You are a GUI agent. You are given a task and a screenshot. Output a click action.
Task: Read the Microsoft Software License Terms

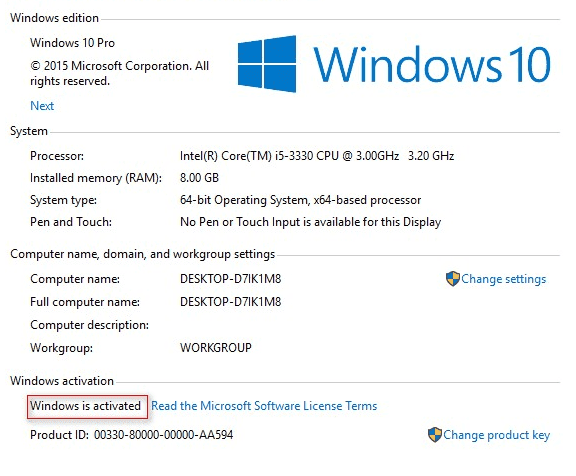264,406
